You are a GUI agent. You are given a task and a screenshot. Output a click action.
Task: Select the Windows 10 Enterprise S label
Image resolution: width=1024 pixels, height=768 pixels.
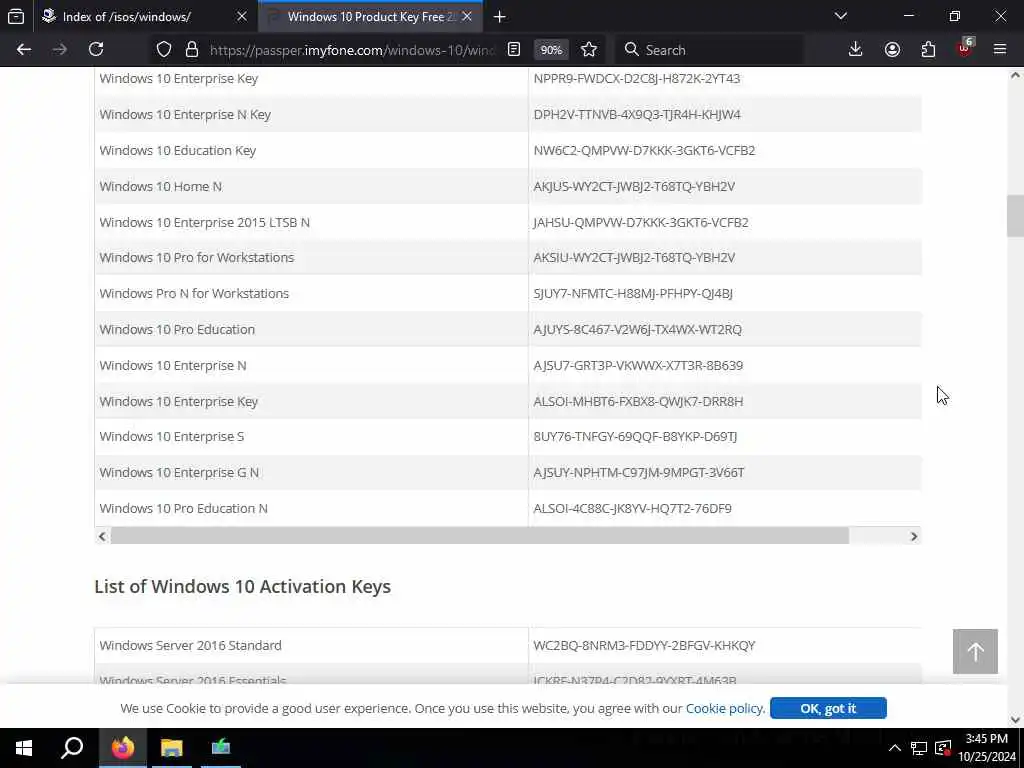(x=172, y=436)
